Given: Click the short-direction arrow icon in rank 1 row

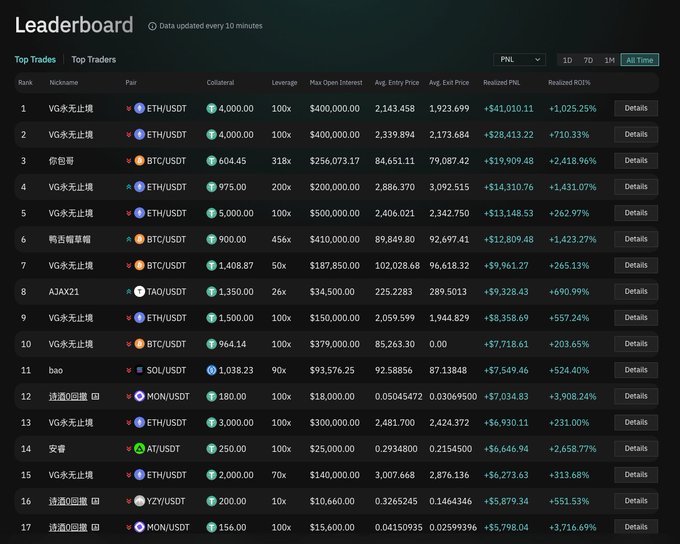Looking at the screenshot, I should 129,108.
